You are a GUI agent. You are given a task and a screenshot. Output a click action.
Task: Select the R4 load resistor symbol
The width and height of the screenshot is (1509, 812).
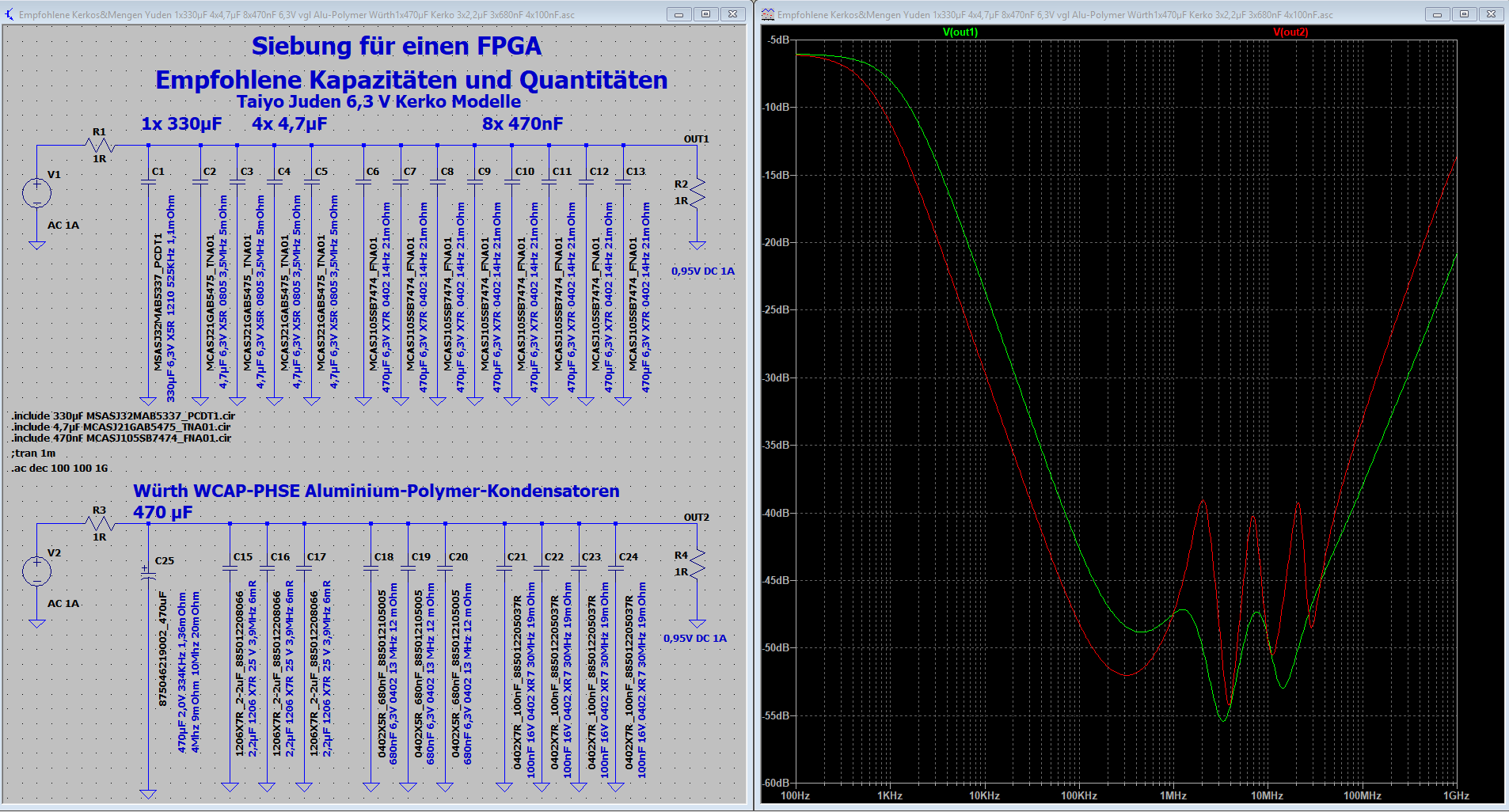(697, 563)
